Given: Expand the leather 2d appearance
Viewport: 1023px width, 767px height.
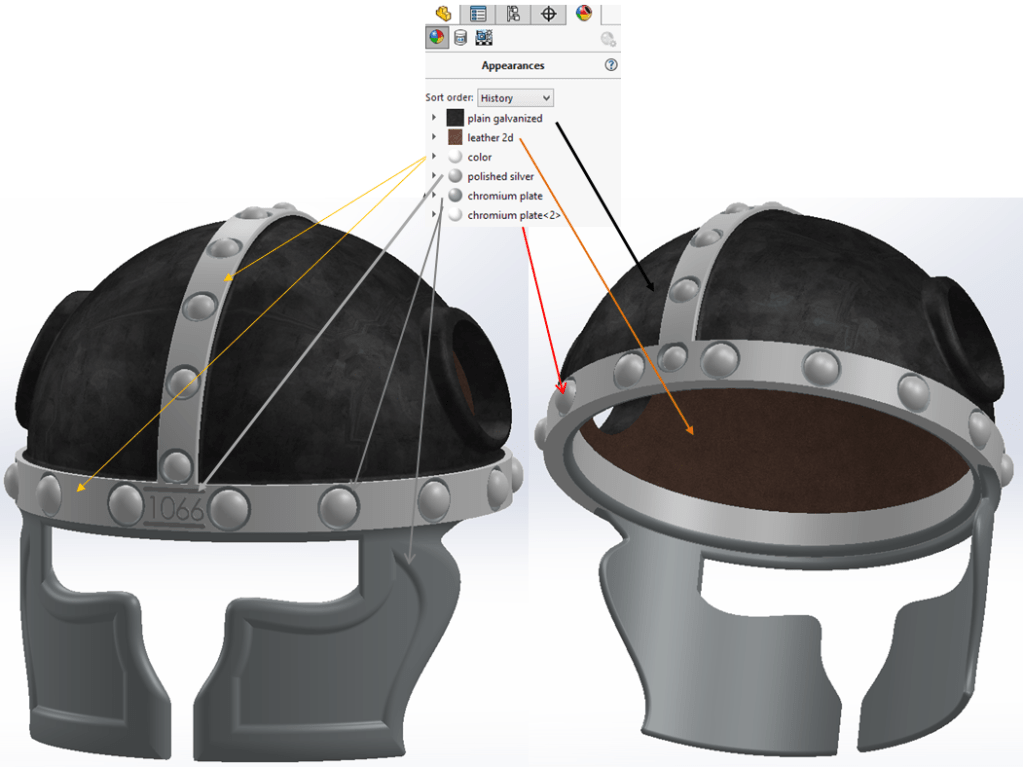Looking at the screenshot, I should 434,137.
